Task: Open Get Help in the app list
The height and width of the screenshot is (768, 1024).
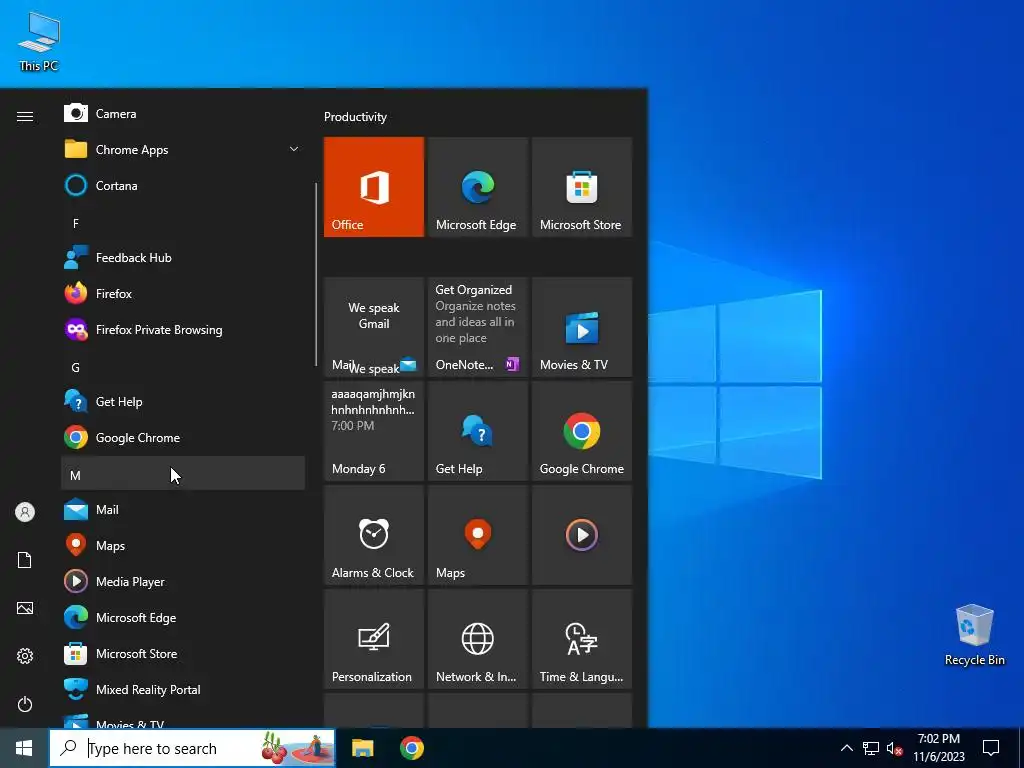Action: 183,402
